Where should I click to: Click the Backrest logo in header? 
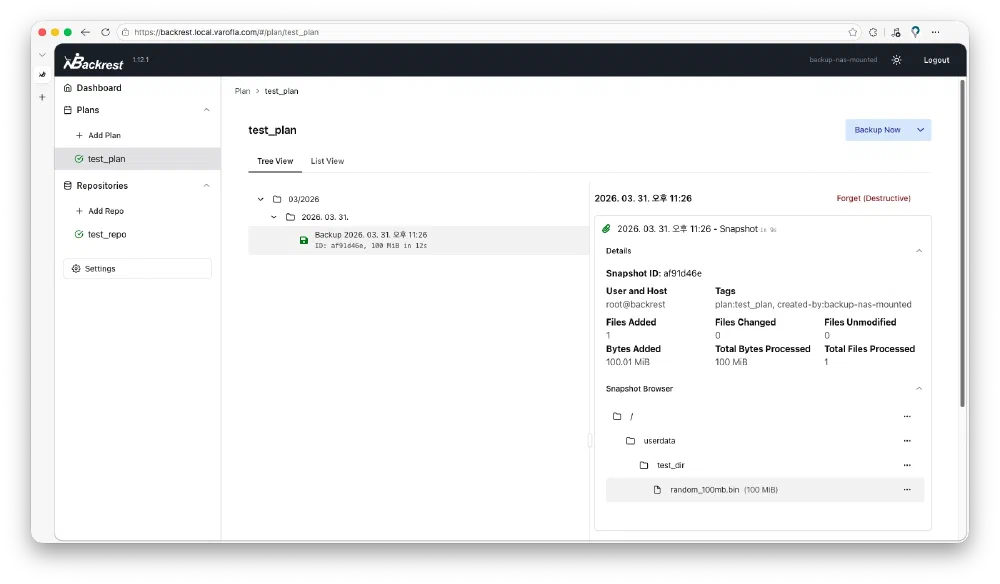pos(94,62)
